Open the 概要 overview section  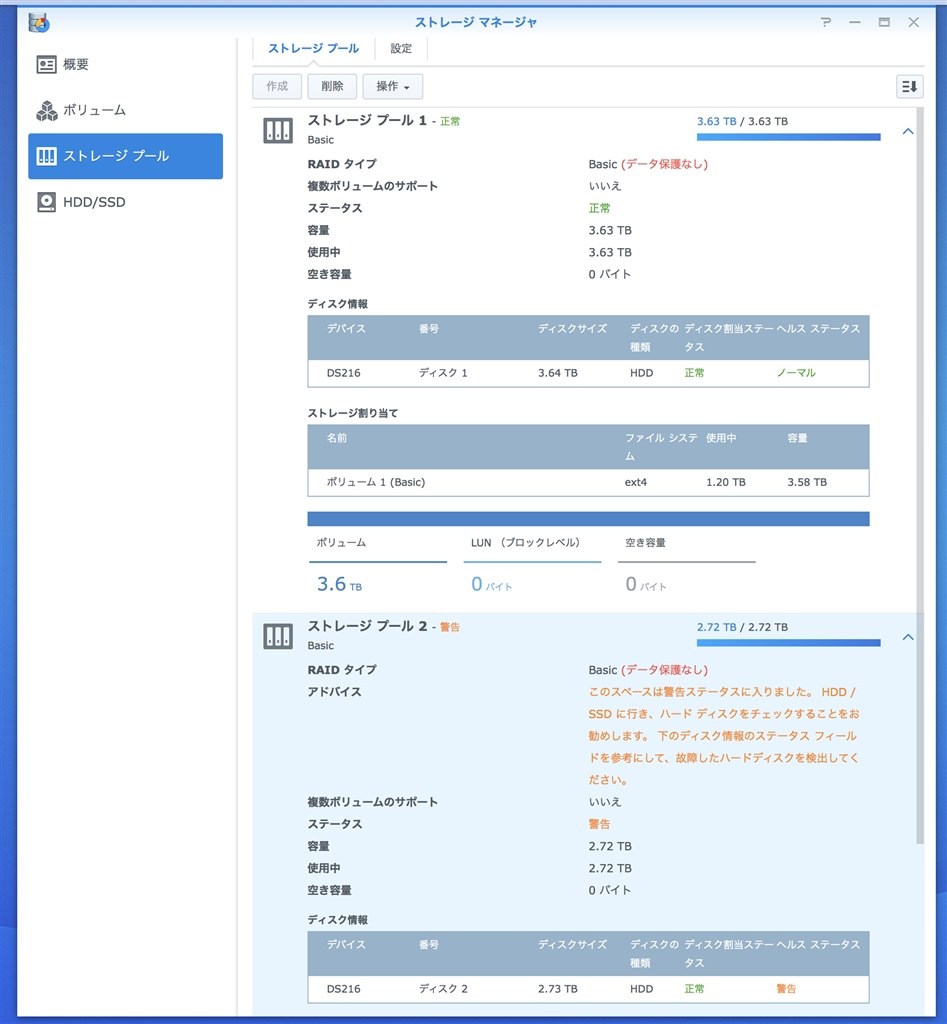[x=125, y=65]
